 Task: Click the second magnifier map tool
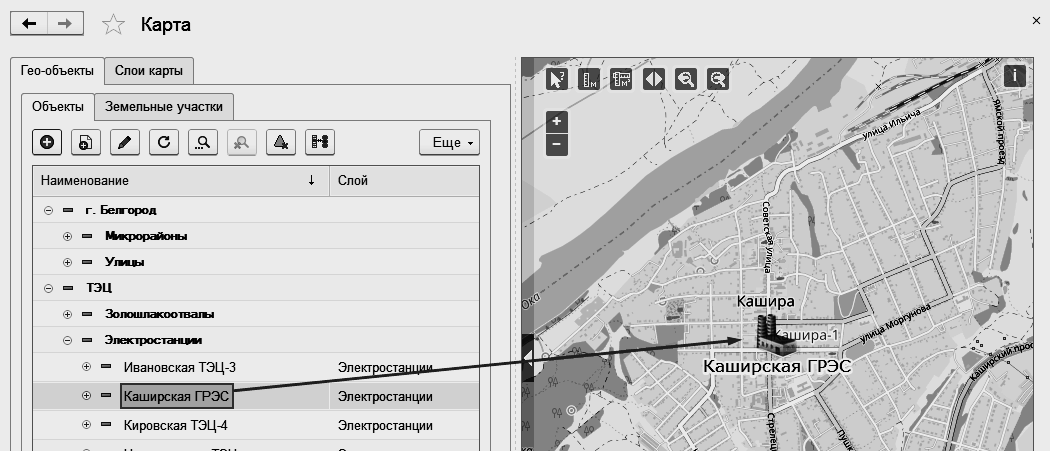tap(718, 79)
